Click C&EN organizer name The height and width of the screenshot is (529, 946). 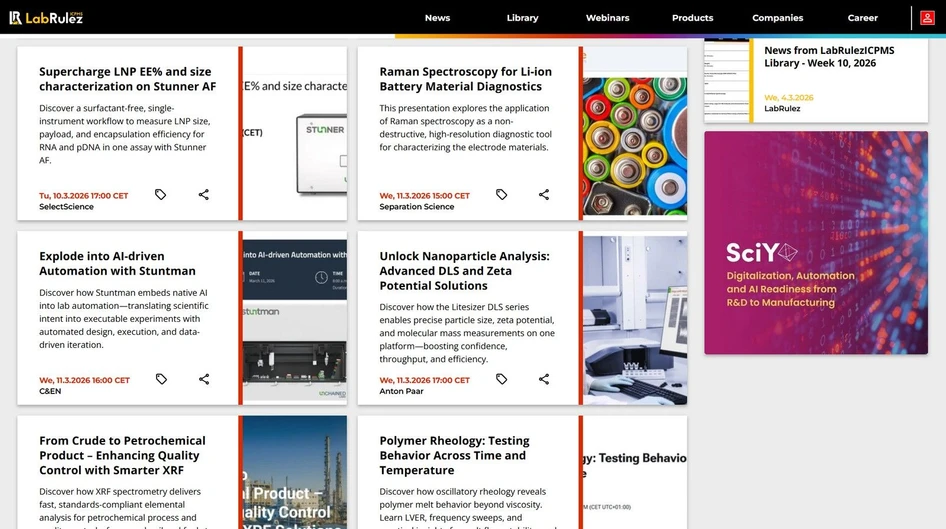click(50, 391)
